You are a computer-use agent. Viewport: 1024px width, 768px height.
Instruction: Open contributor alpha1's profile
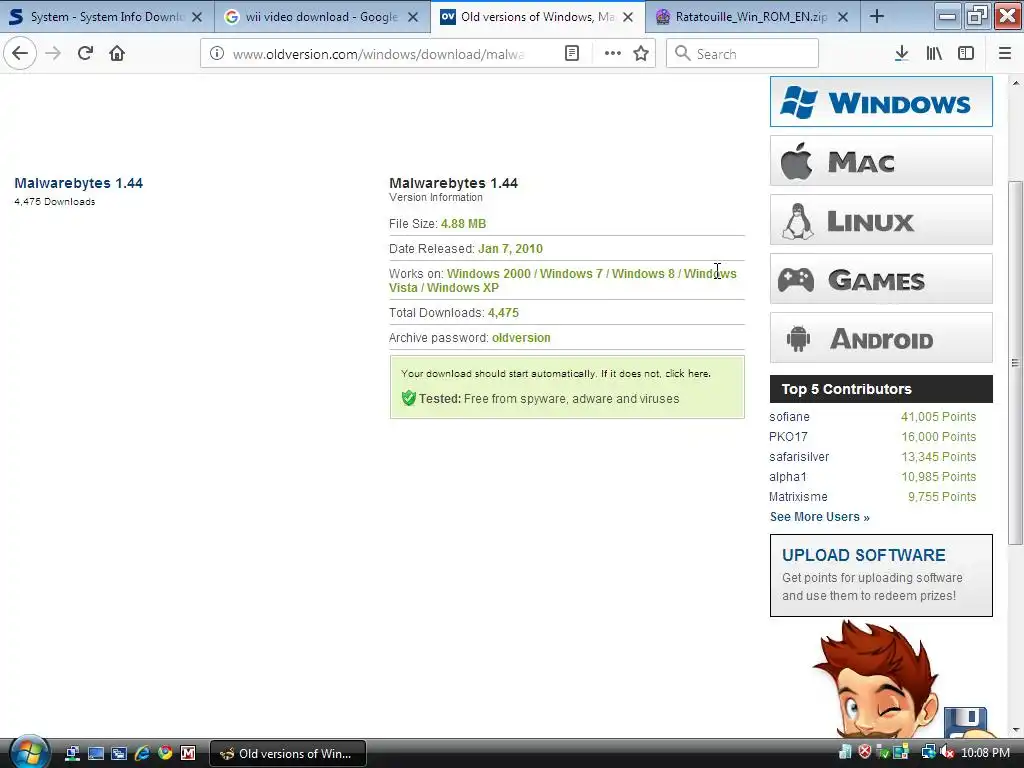tap(788, 477)
